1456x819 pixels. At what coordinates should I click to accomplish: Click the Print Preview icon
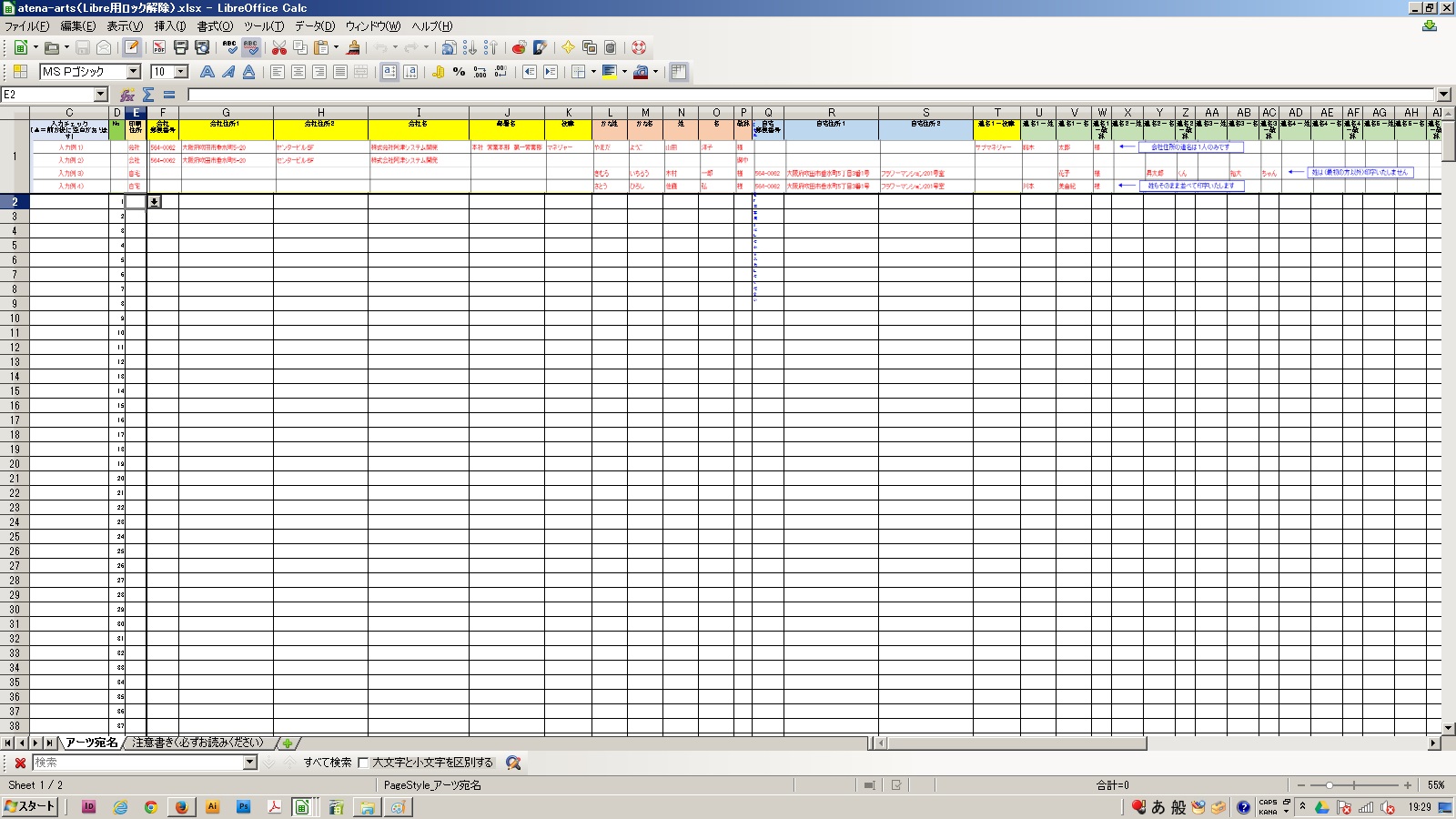coord(202,47)
